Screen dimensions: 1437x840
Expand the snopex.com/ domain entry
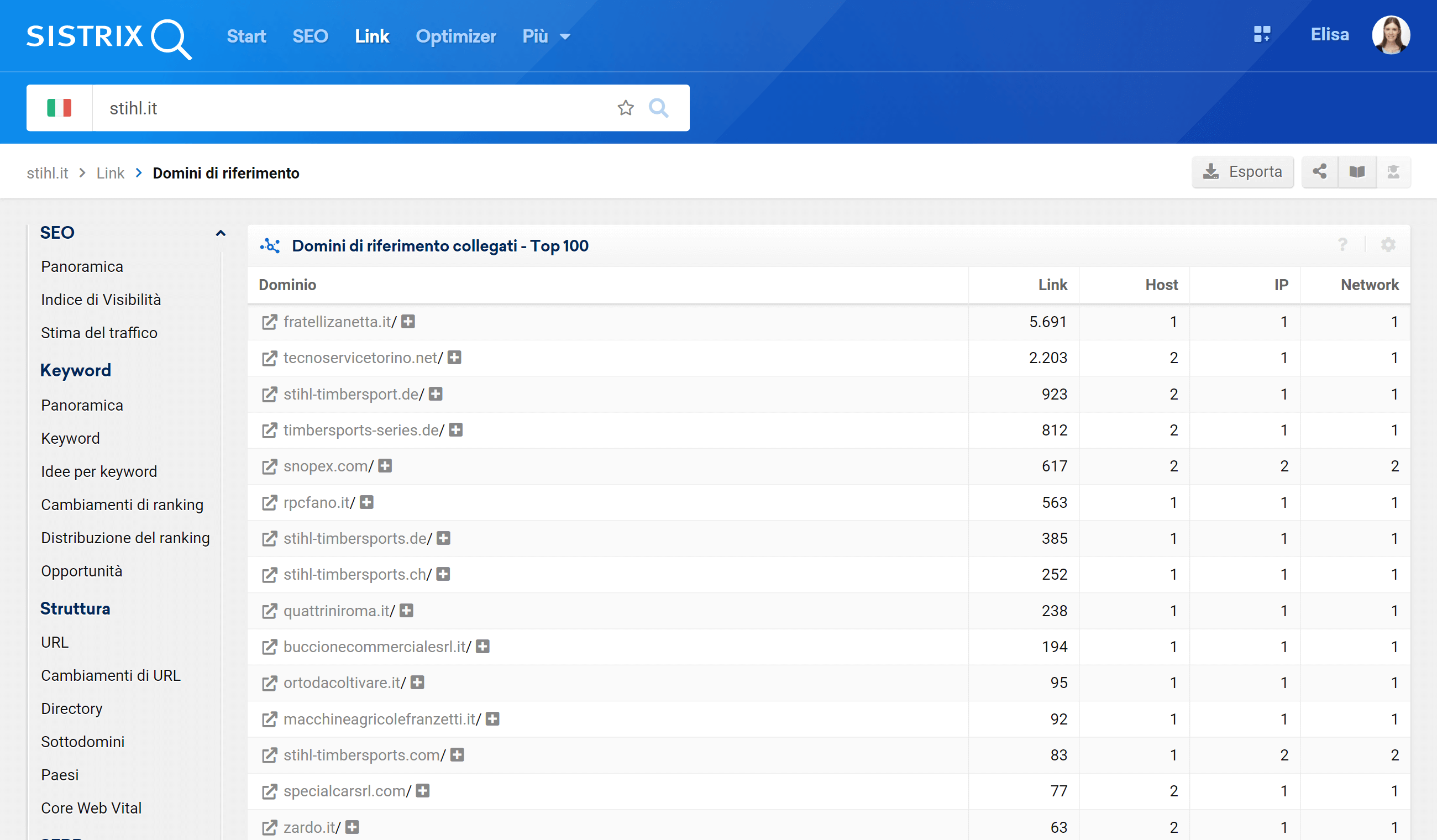tap(385, 466)
